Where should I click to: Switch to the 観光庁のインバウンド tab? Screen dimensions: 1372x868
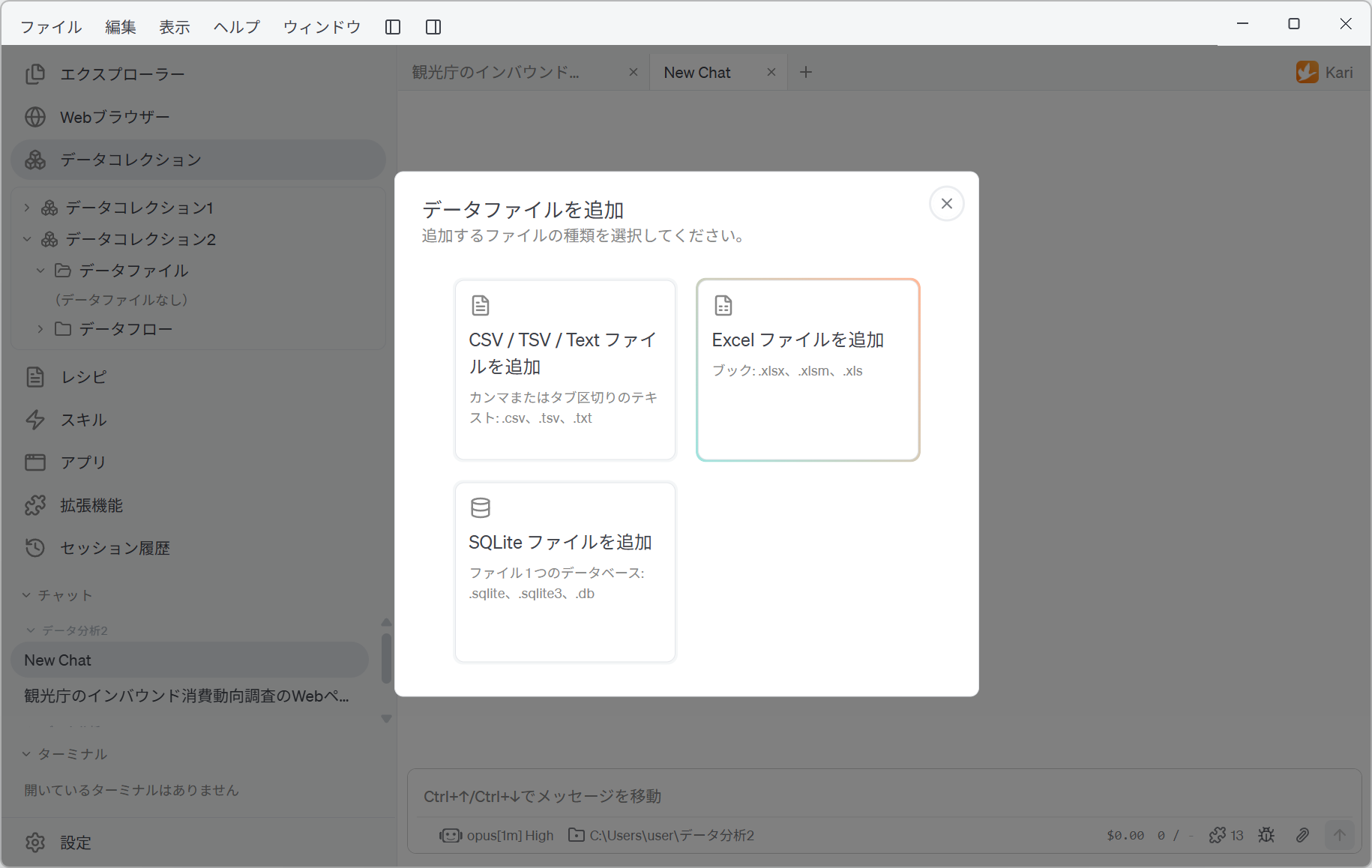(496, 72)
